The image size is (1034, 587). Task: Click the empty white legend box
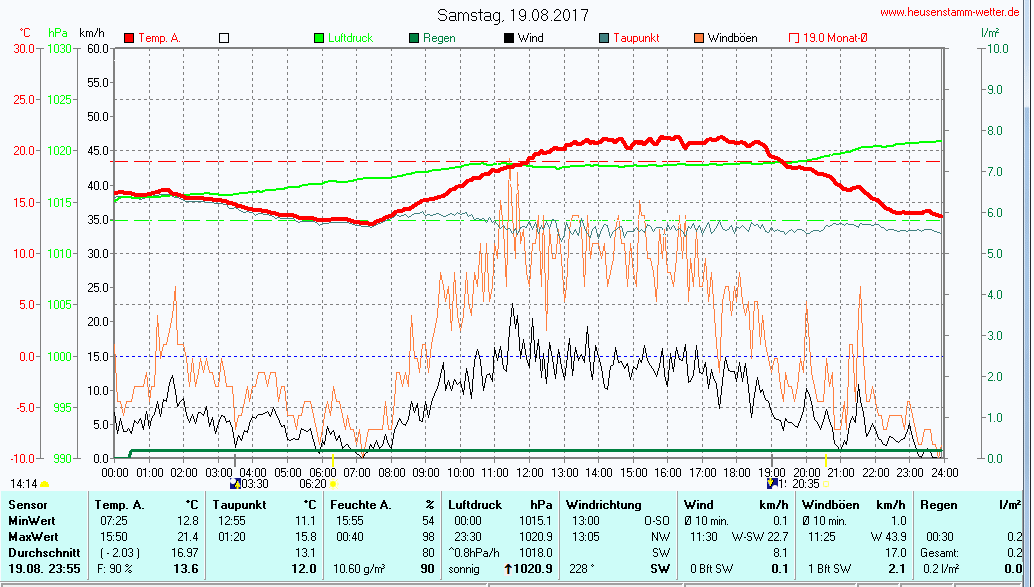click(224, 38)
